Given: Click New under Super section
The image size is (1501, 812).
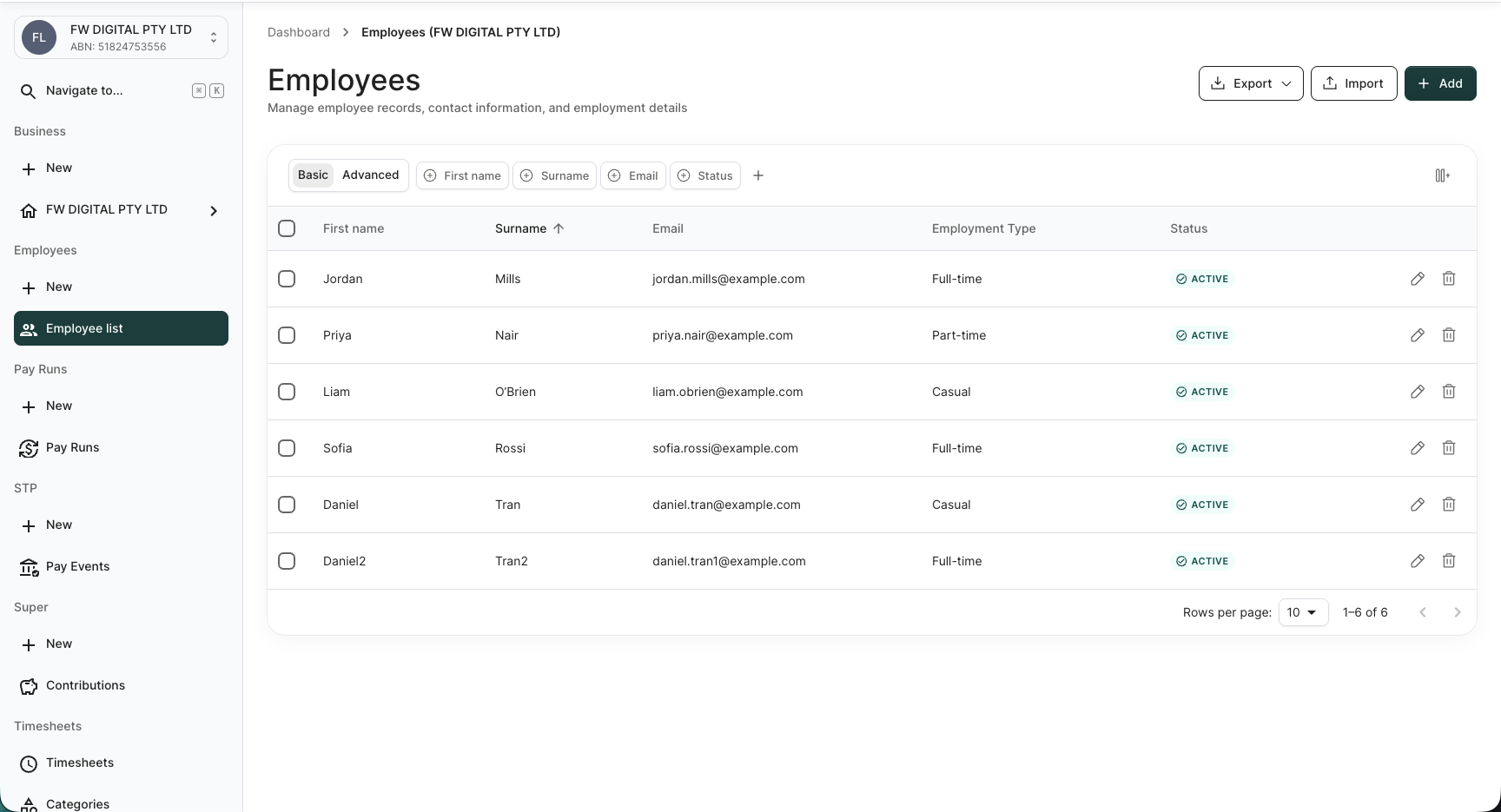Looking at the screenshot, I should 121,644.
